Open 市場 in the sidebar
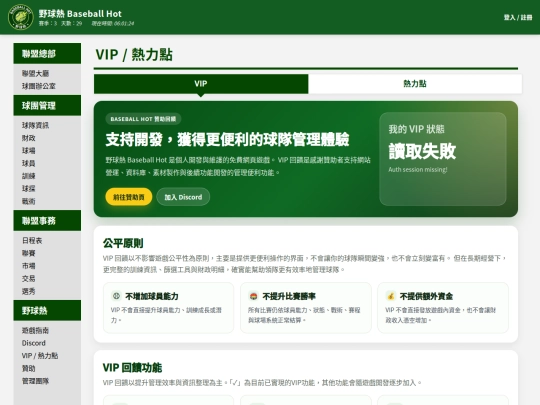This screenshot has height=405, width=540. pos(29,266)
